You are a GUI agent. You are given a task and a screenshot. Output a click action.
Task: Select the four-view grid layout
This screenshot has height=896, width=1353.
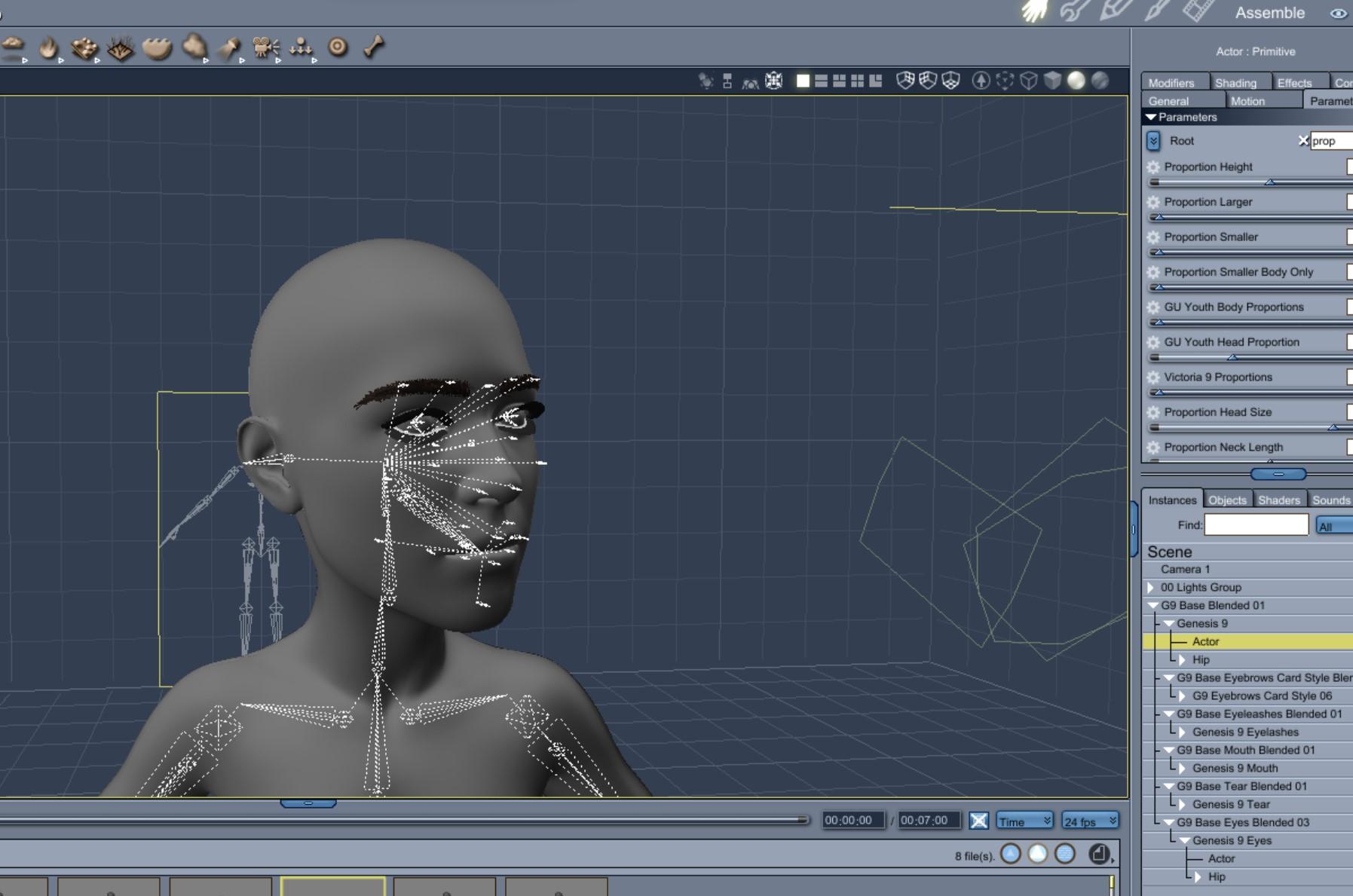[858, 81]
